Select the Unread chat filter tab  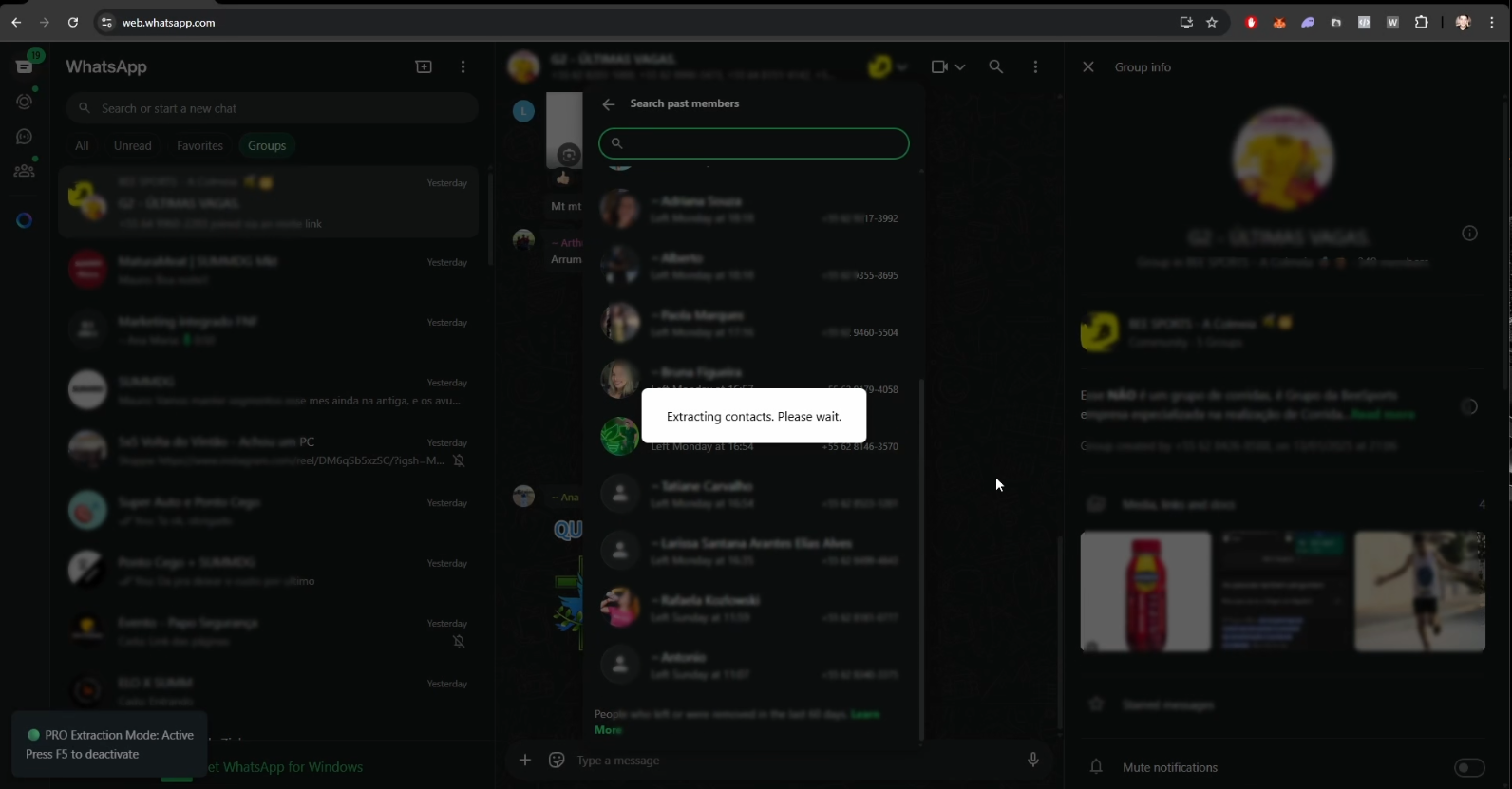point(133,145)
